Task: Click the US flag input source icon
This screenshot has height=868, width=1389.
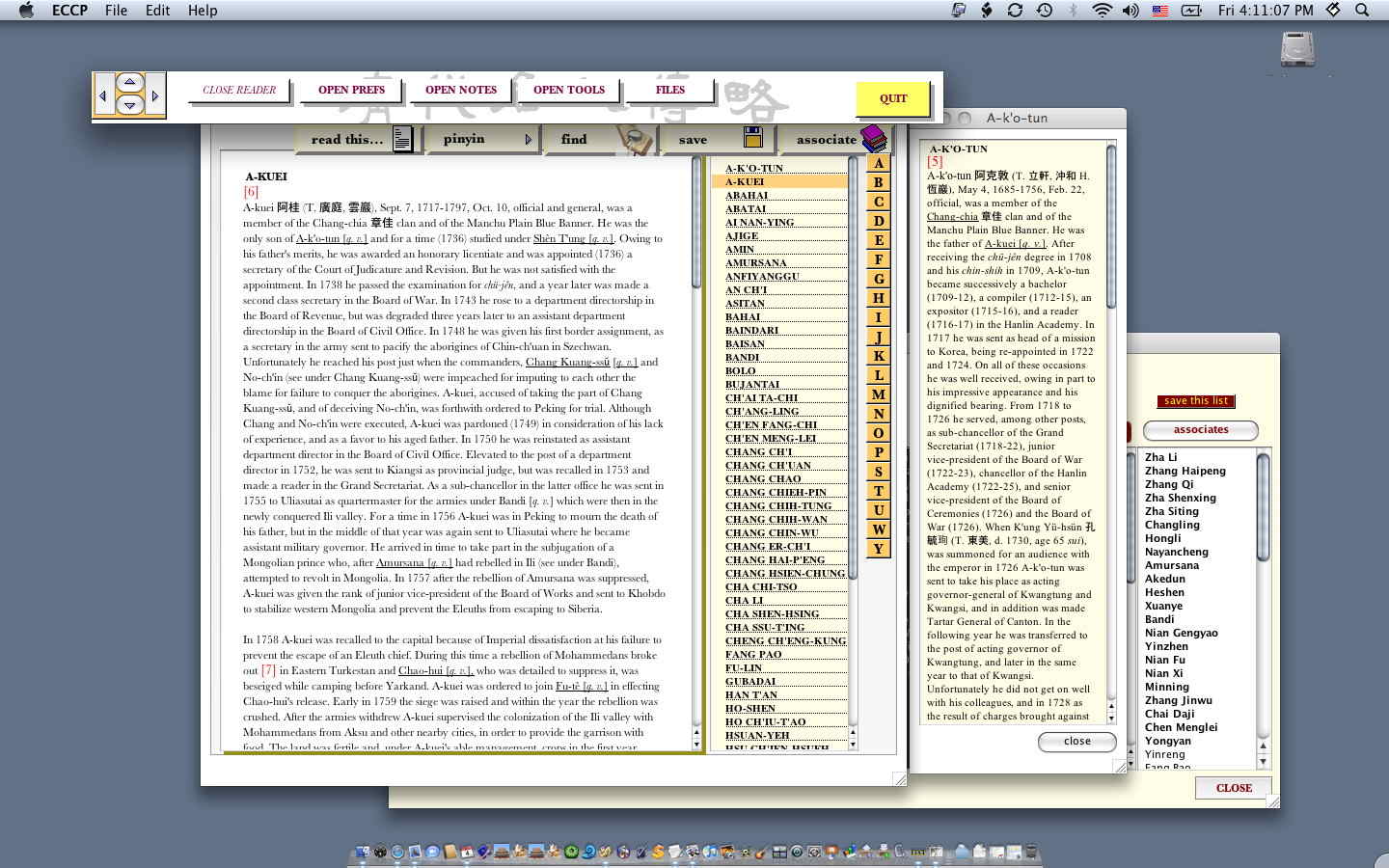Action: pos(1160,10)
